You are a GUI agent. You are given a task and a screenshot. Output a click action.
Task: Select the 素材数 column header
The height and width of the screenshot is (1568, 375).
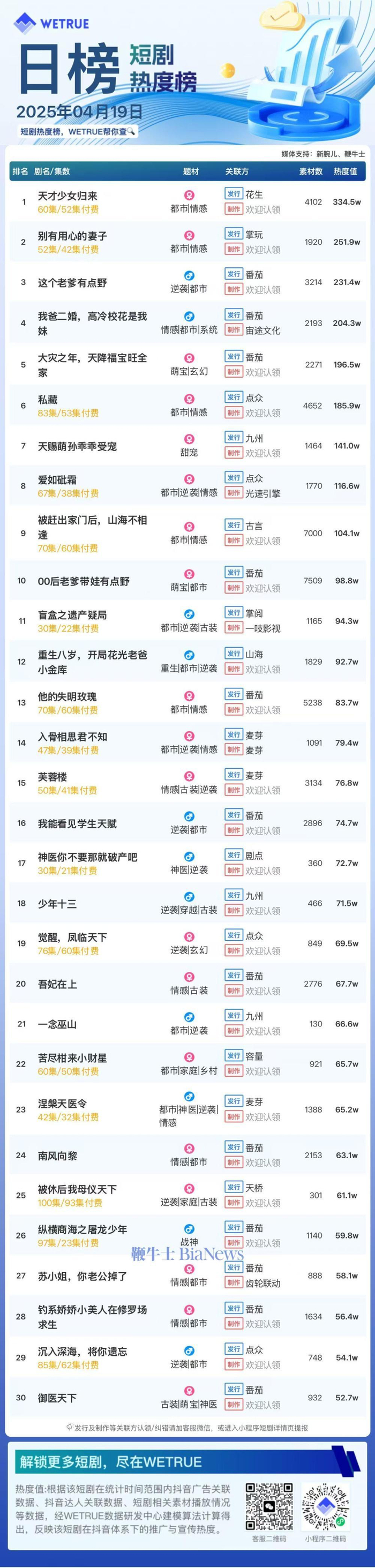point(311,171)
